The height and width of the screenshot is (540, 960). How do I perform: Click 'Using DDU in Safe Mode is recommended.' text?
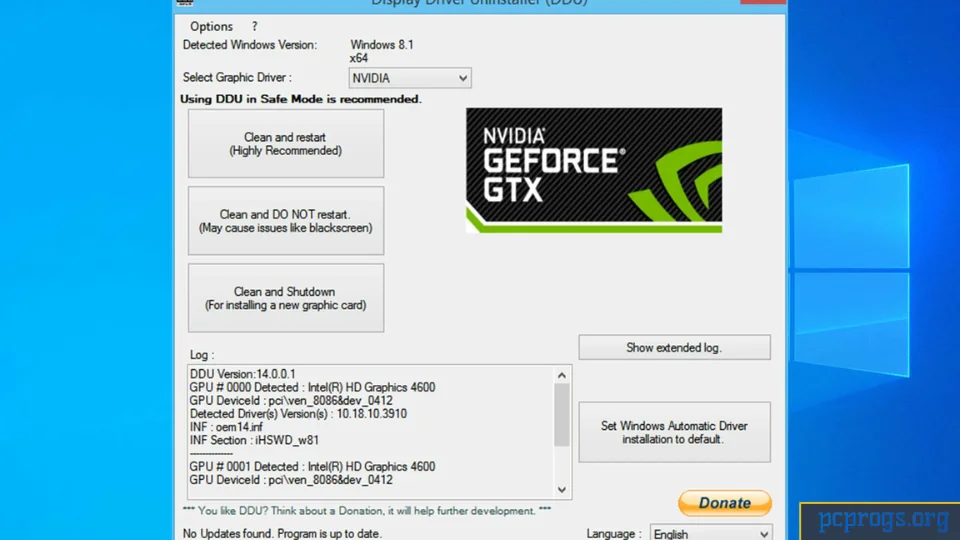301,99
